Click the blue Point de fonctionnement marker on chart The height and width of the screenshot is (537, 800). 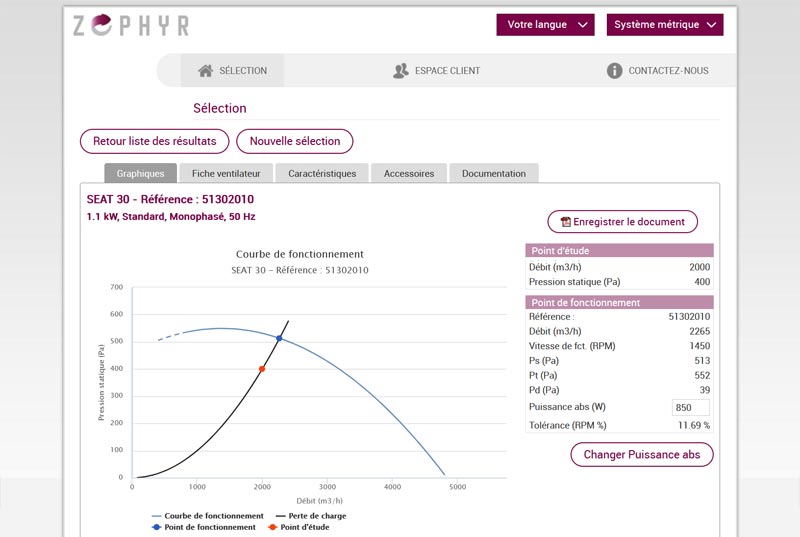click(279, 338)
